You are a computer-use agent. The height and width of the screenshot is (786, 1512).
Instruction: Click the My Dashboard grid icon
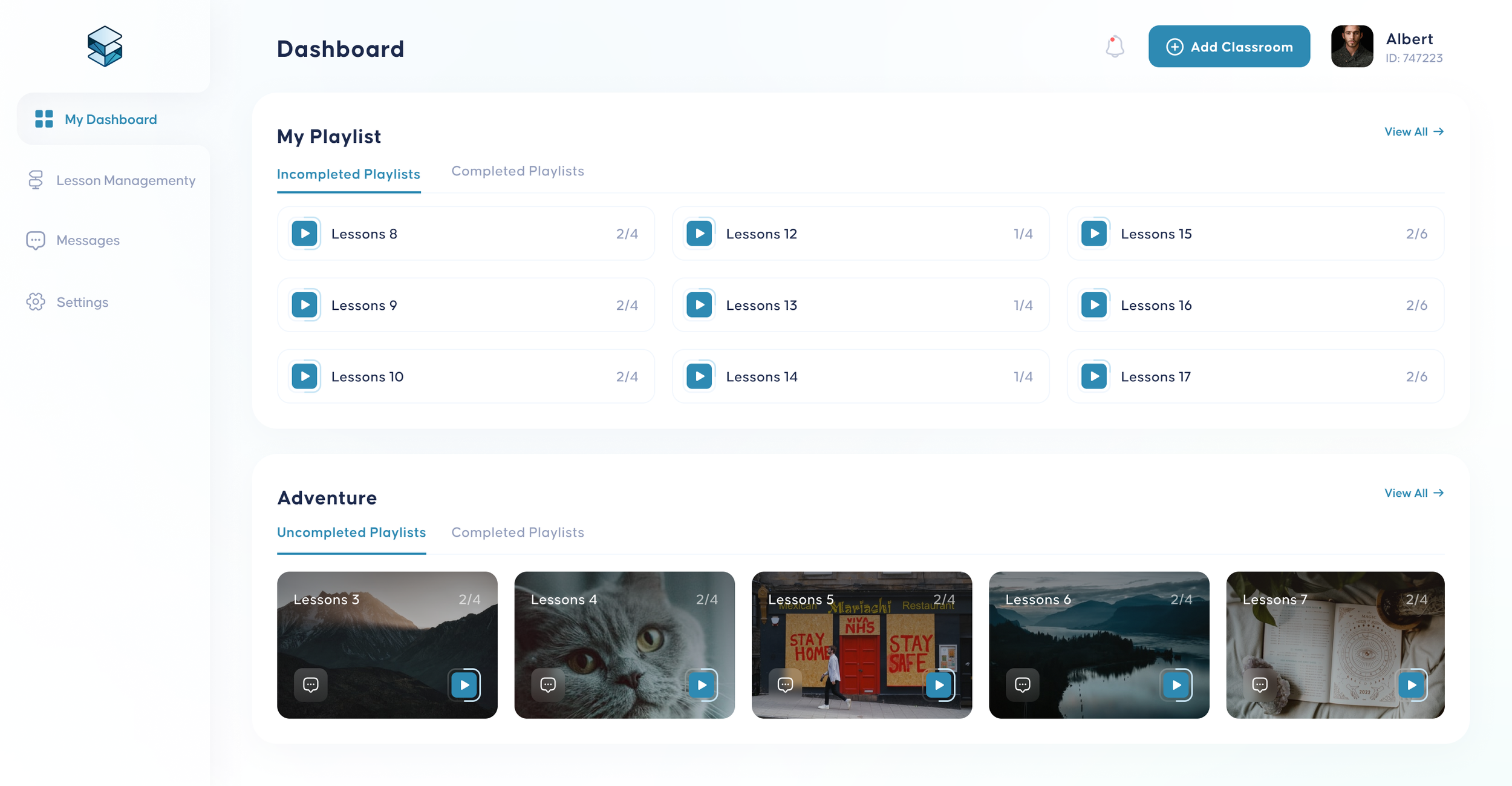click(44, 119)
